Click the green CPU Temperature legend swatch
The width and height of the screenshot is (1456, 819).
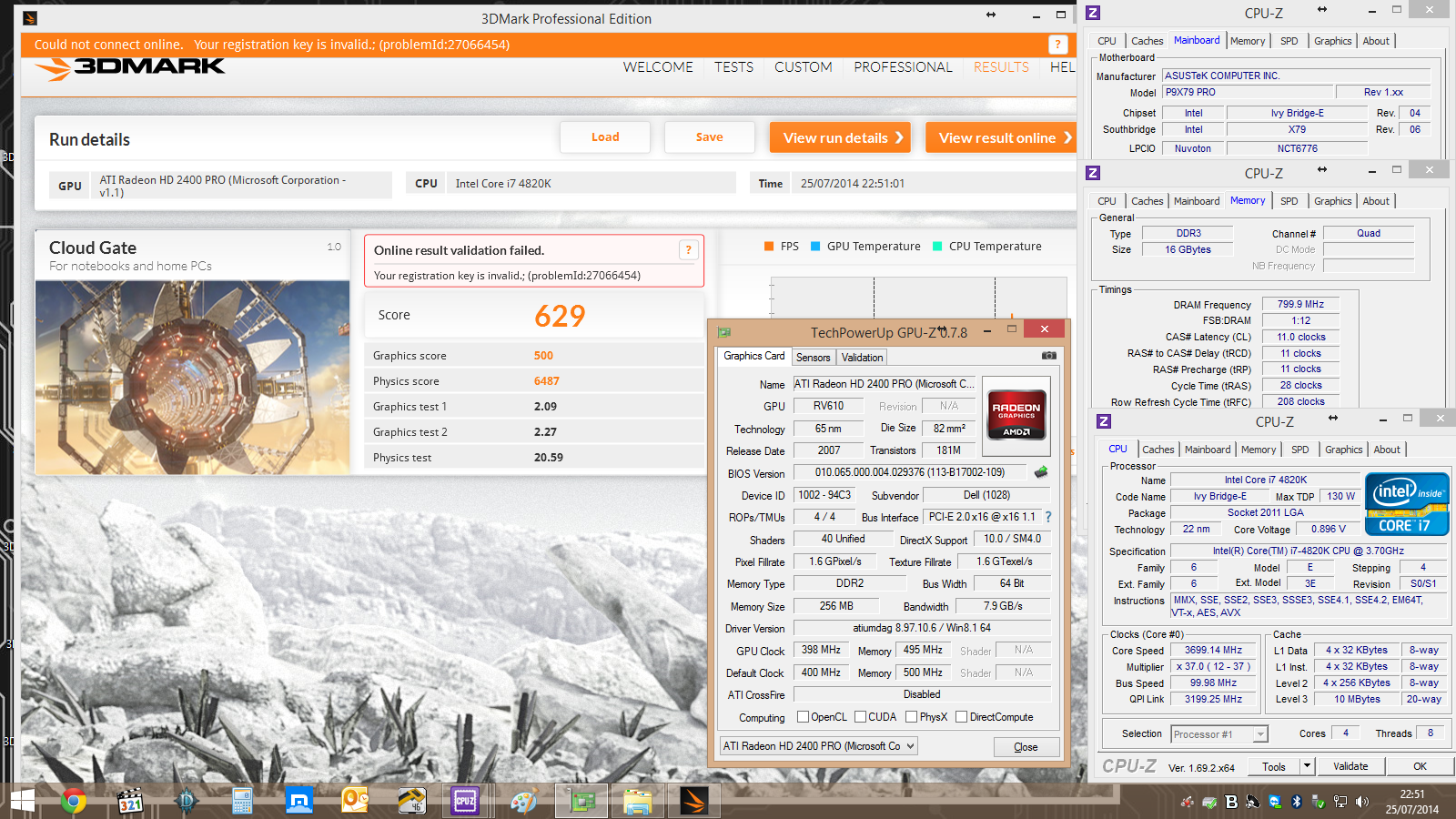[937, 246]
